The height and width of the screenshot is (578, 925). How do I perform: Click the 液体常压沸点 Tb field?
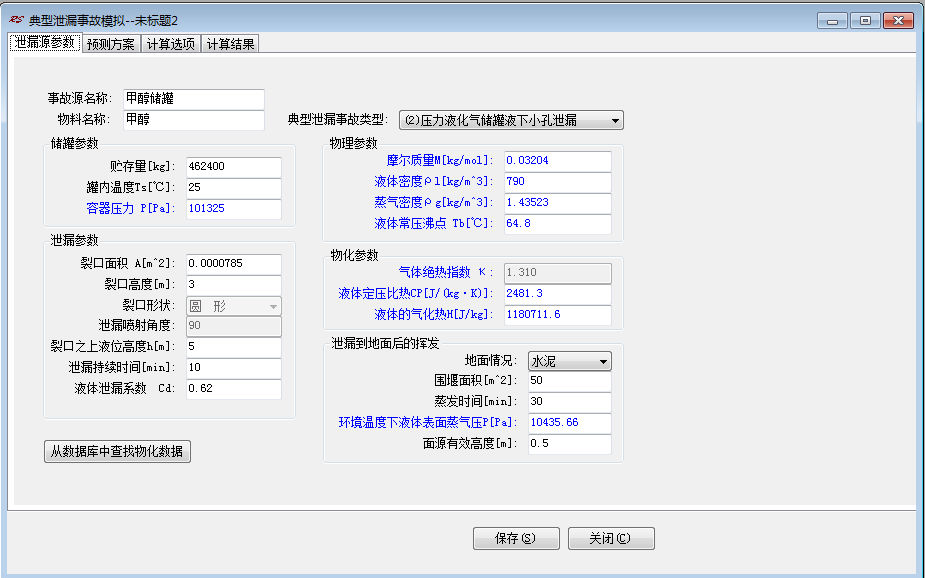pyautogui.click(x=557, y=224)
